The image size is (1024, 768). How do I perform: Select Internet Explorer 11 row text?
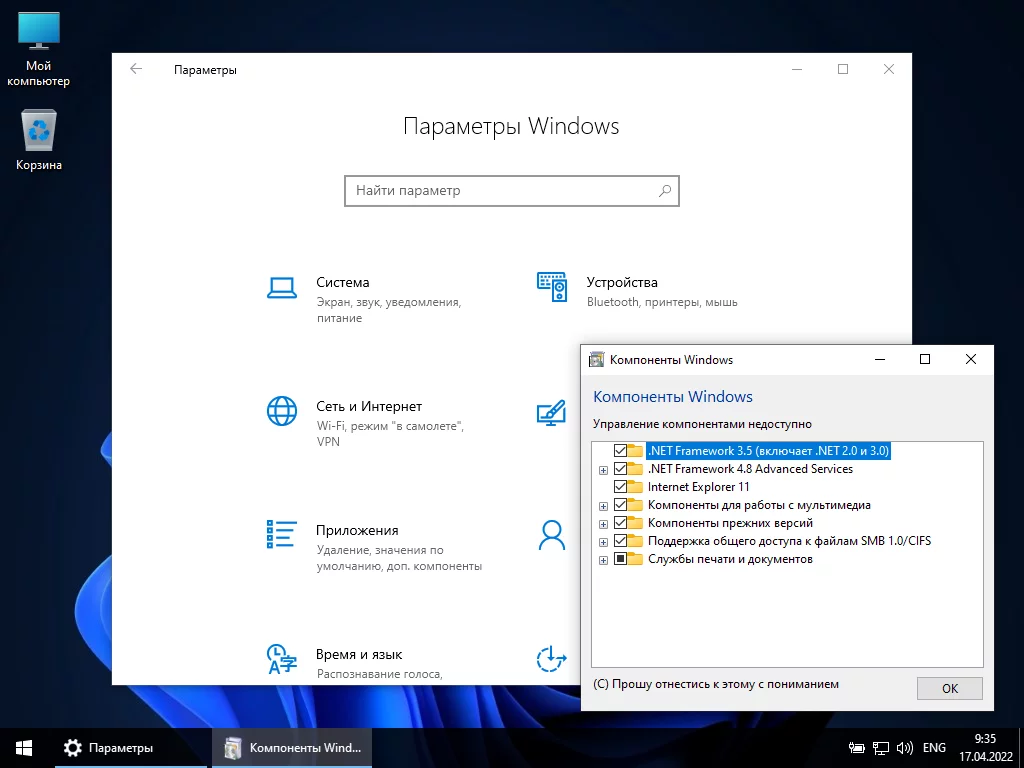[x=699, y=487]
